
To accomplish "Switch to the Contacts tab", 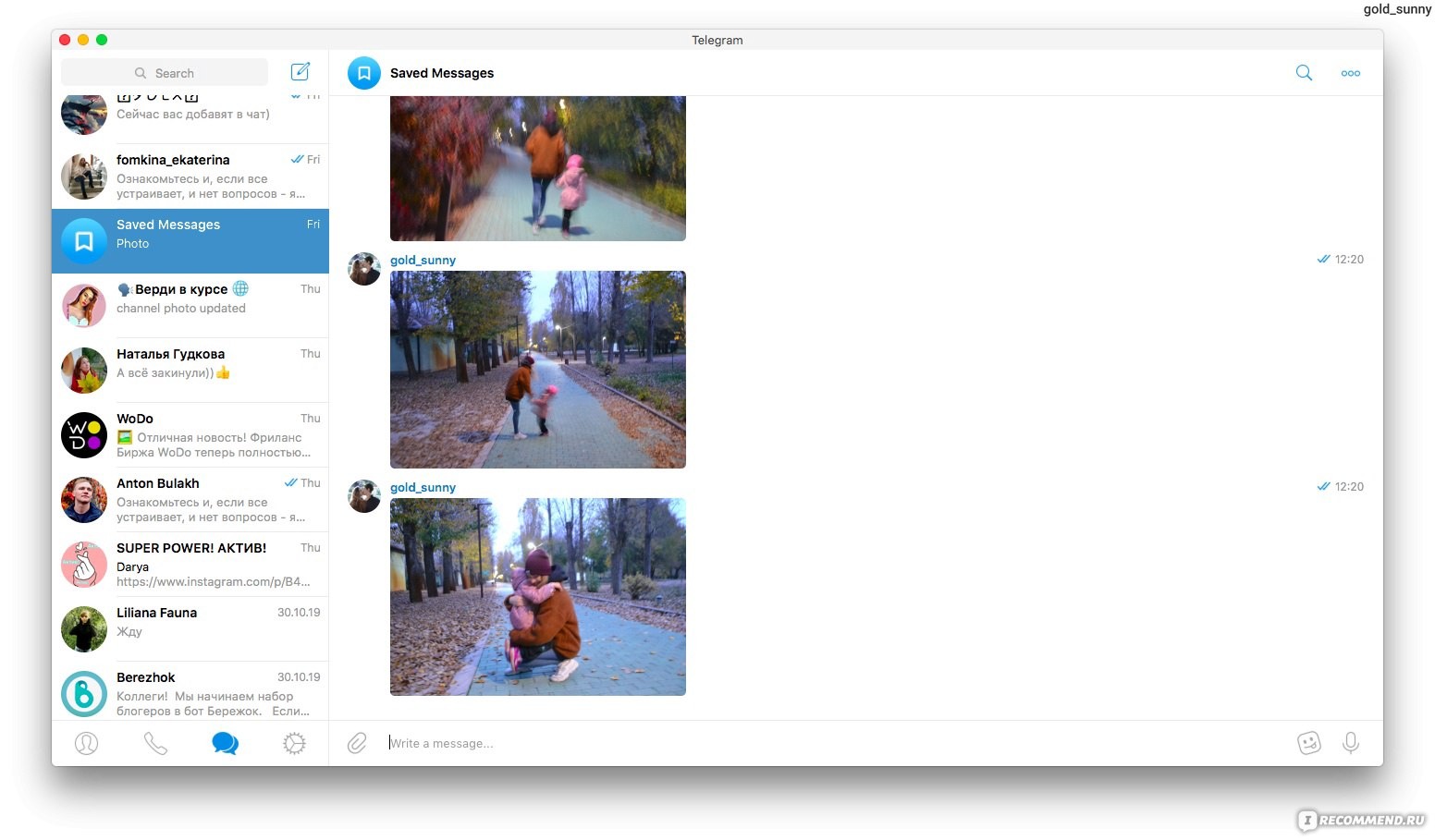I will pos(86,743).
